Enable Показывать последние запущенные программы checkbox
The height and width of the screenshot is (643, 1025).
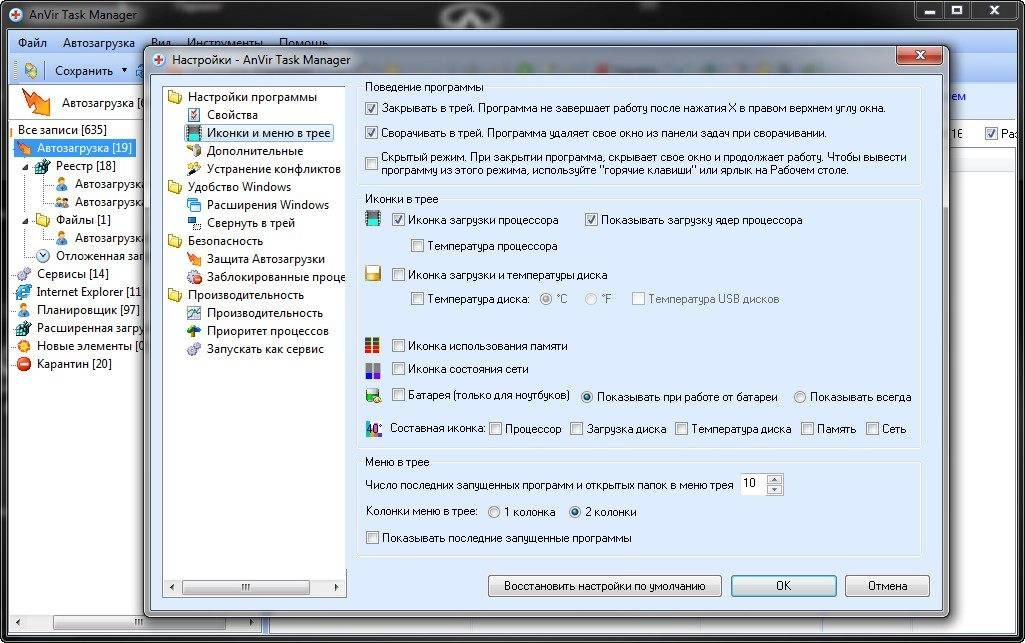pos(372,538)
